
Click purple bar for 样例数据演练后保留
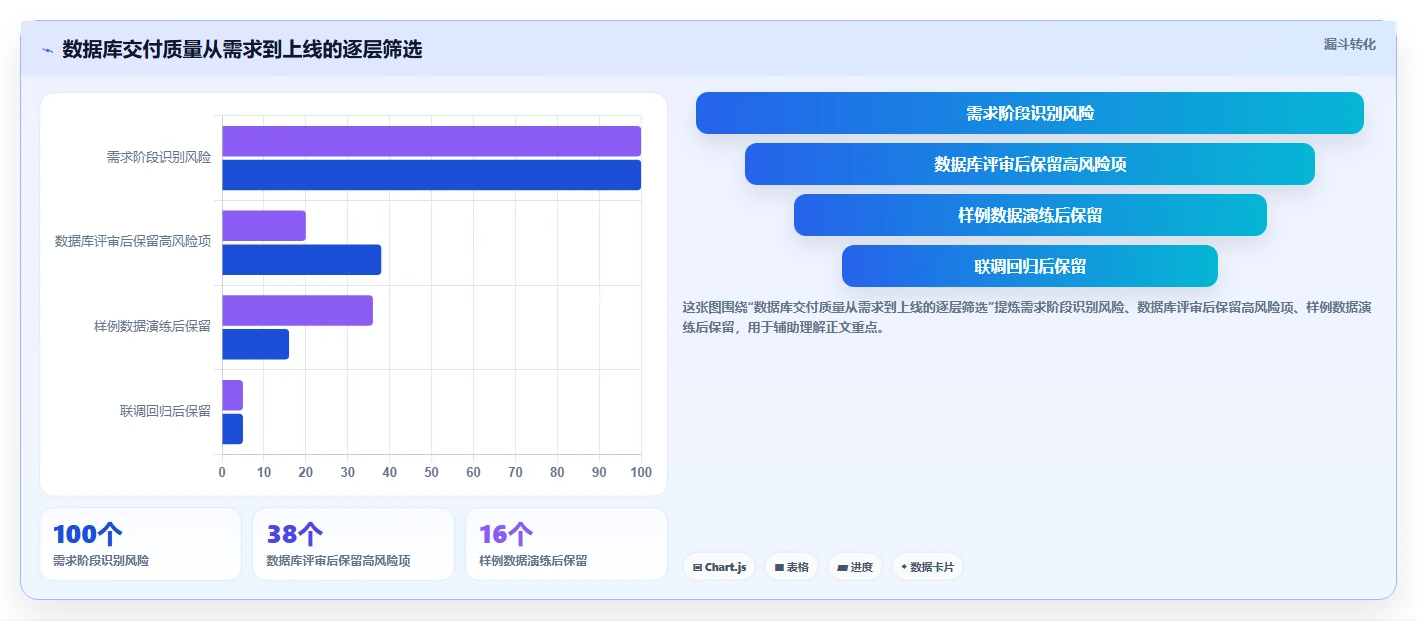click(297, 310)
